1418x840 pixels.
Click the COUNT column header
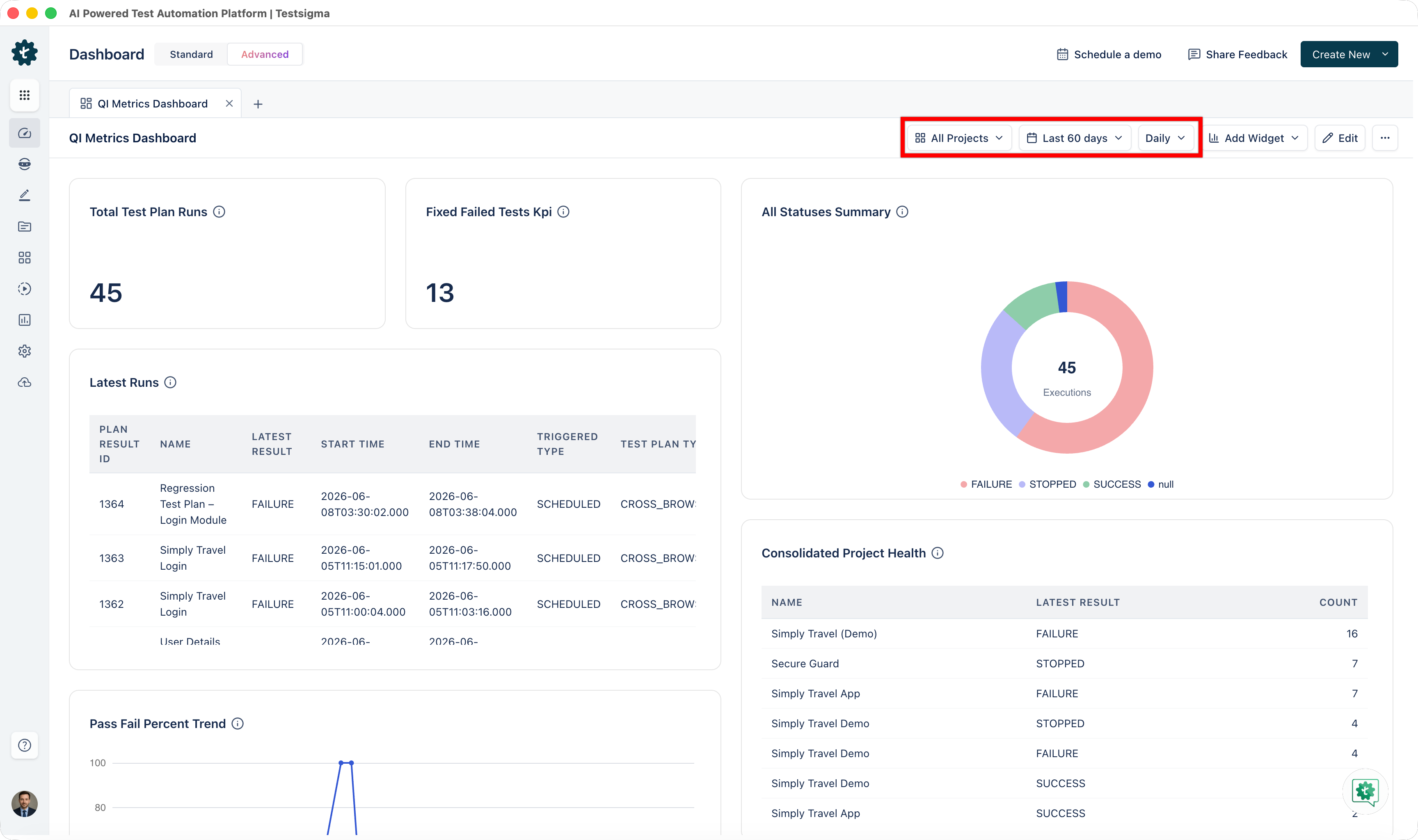tap(1338, 602)
